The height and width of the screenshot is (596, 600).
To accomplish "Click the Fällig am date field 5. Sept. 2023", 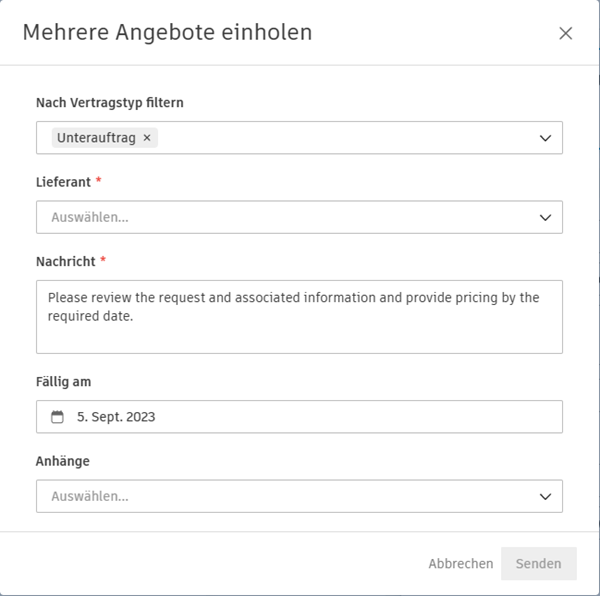I will (x=299, y=417).
